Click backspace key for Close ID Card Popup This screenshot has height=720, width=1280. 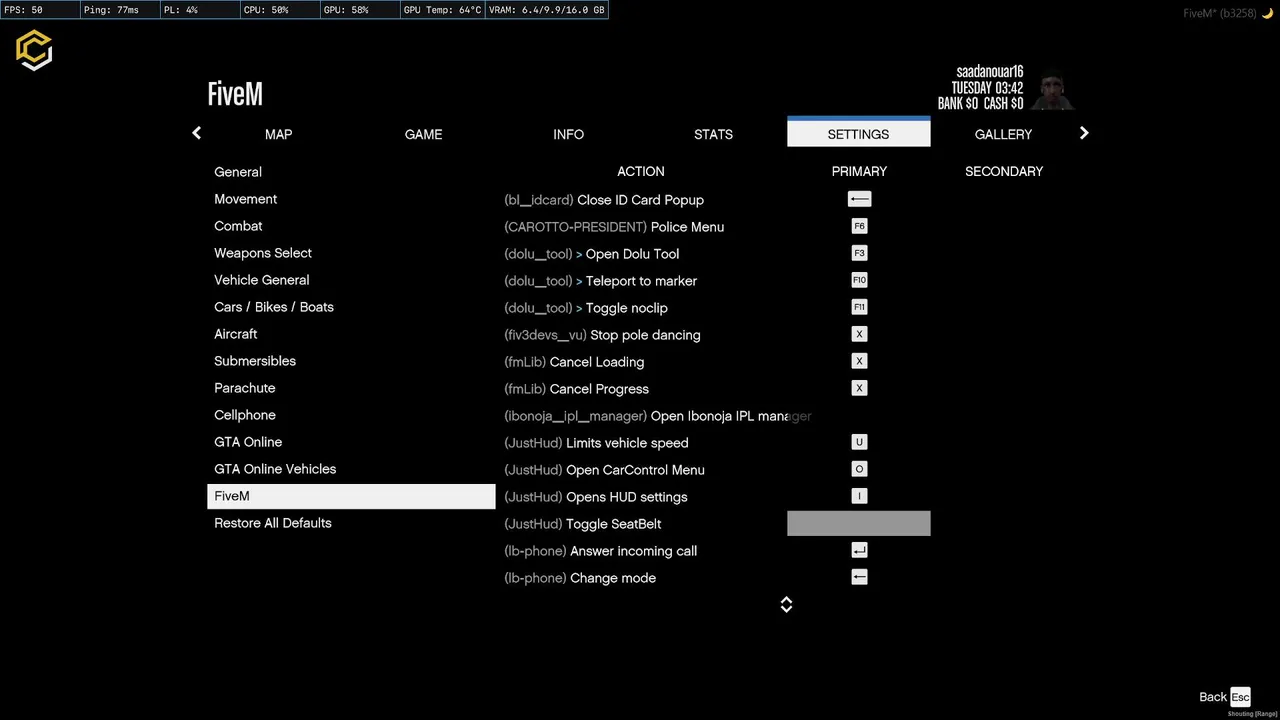click(x=859, y=199)
